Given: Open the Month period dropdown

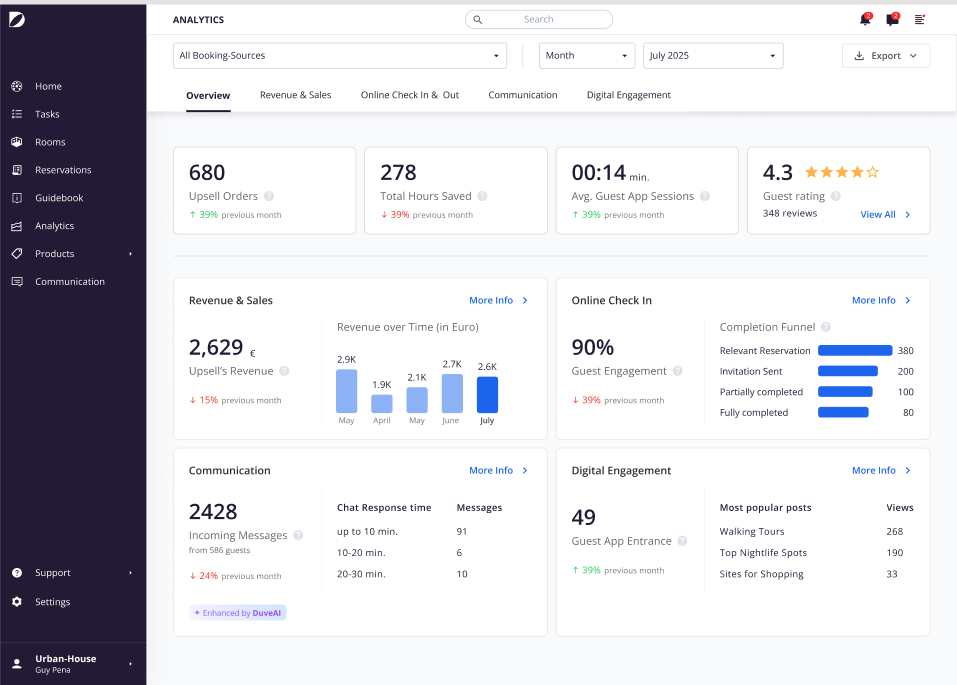Looking at the screenshot, I should point(587,56).
